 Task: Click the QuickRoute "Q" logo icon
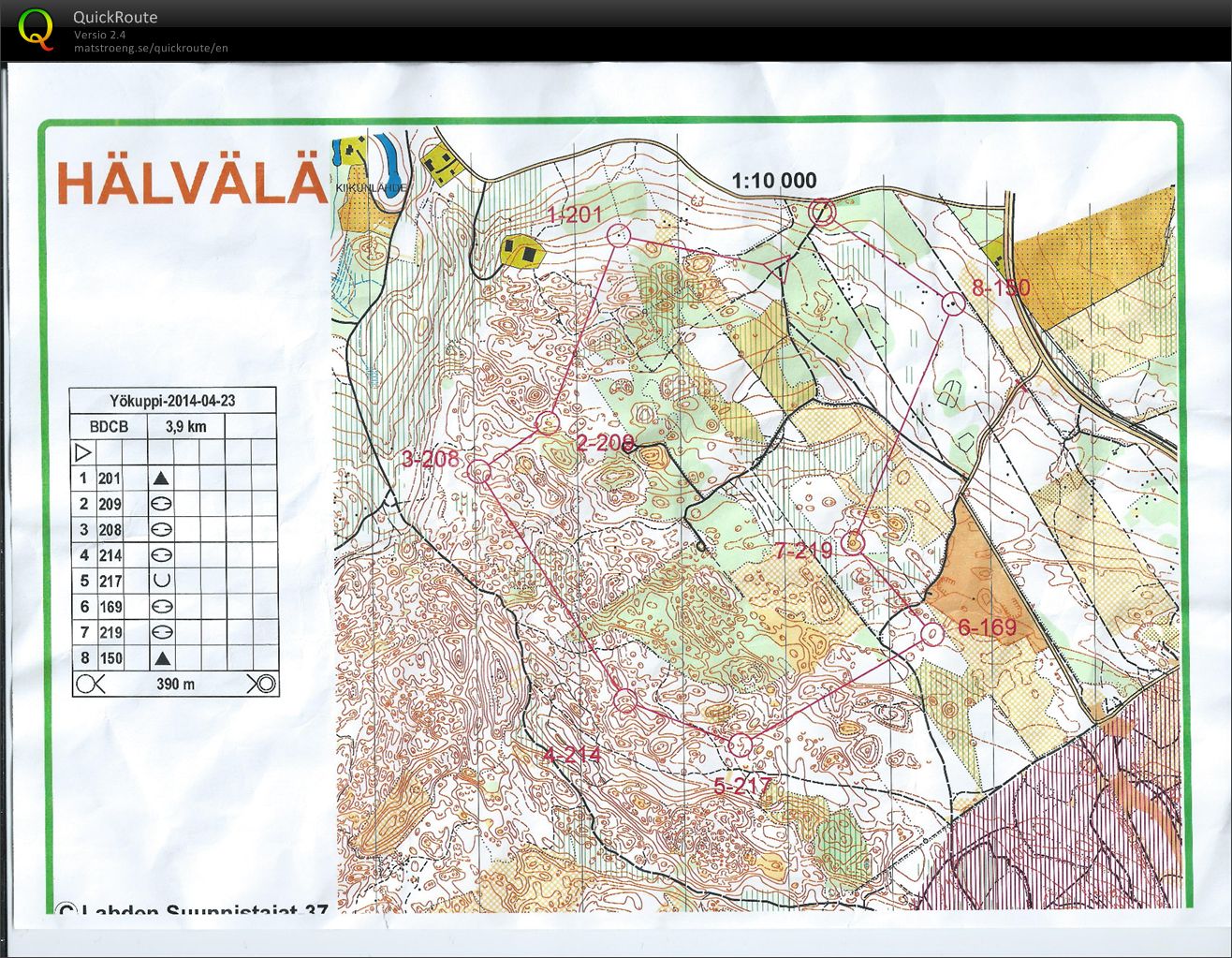point(37,24)
